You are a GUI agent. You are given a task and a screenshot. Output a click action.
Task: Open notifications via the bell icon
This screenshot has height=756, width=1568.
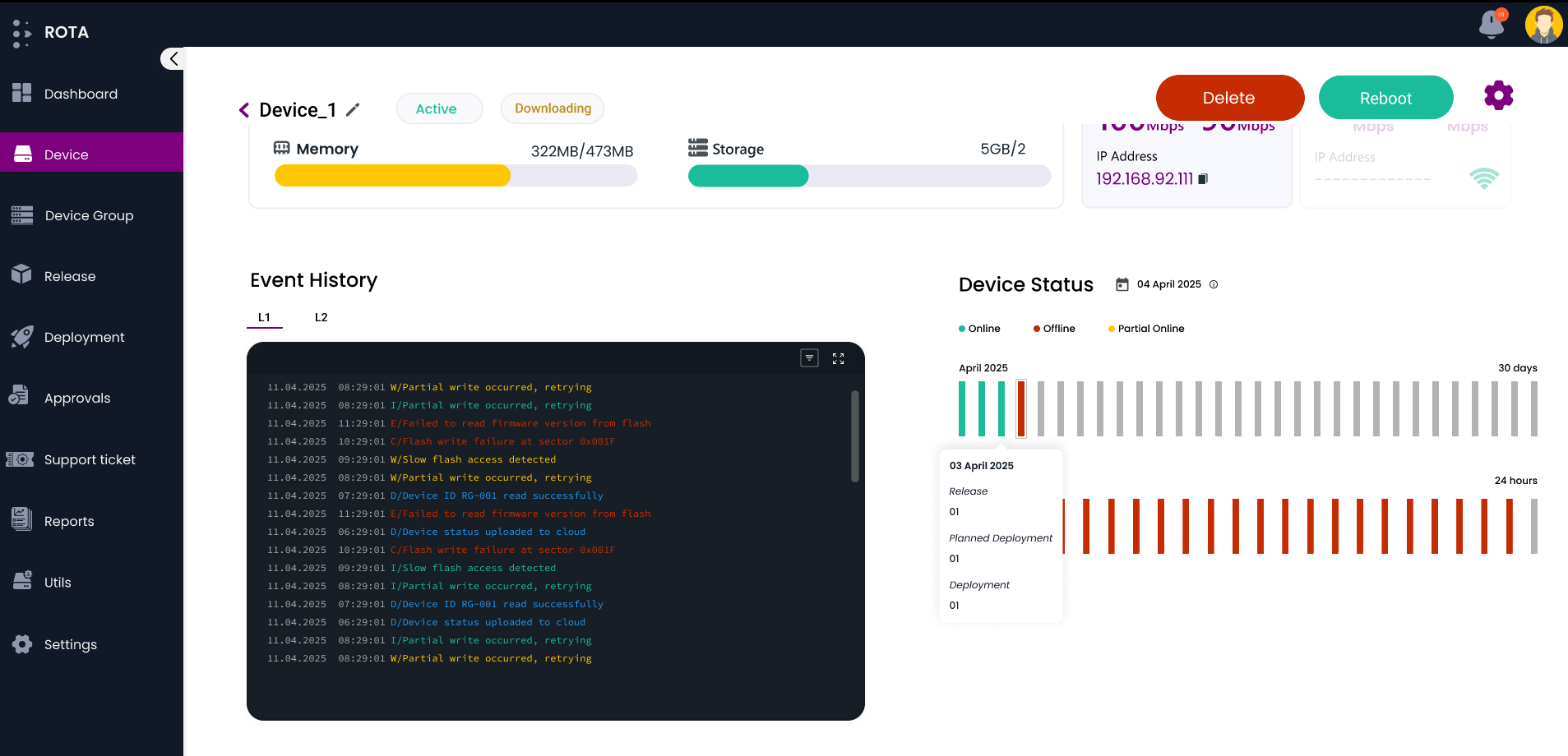tap(1491, 25)
